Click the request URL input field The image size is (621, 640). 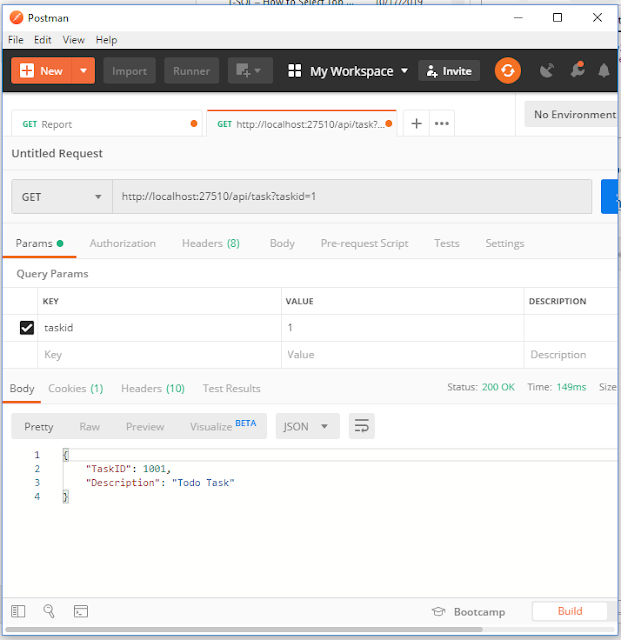coord(352,196)
